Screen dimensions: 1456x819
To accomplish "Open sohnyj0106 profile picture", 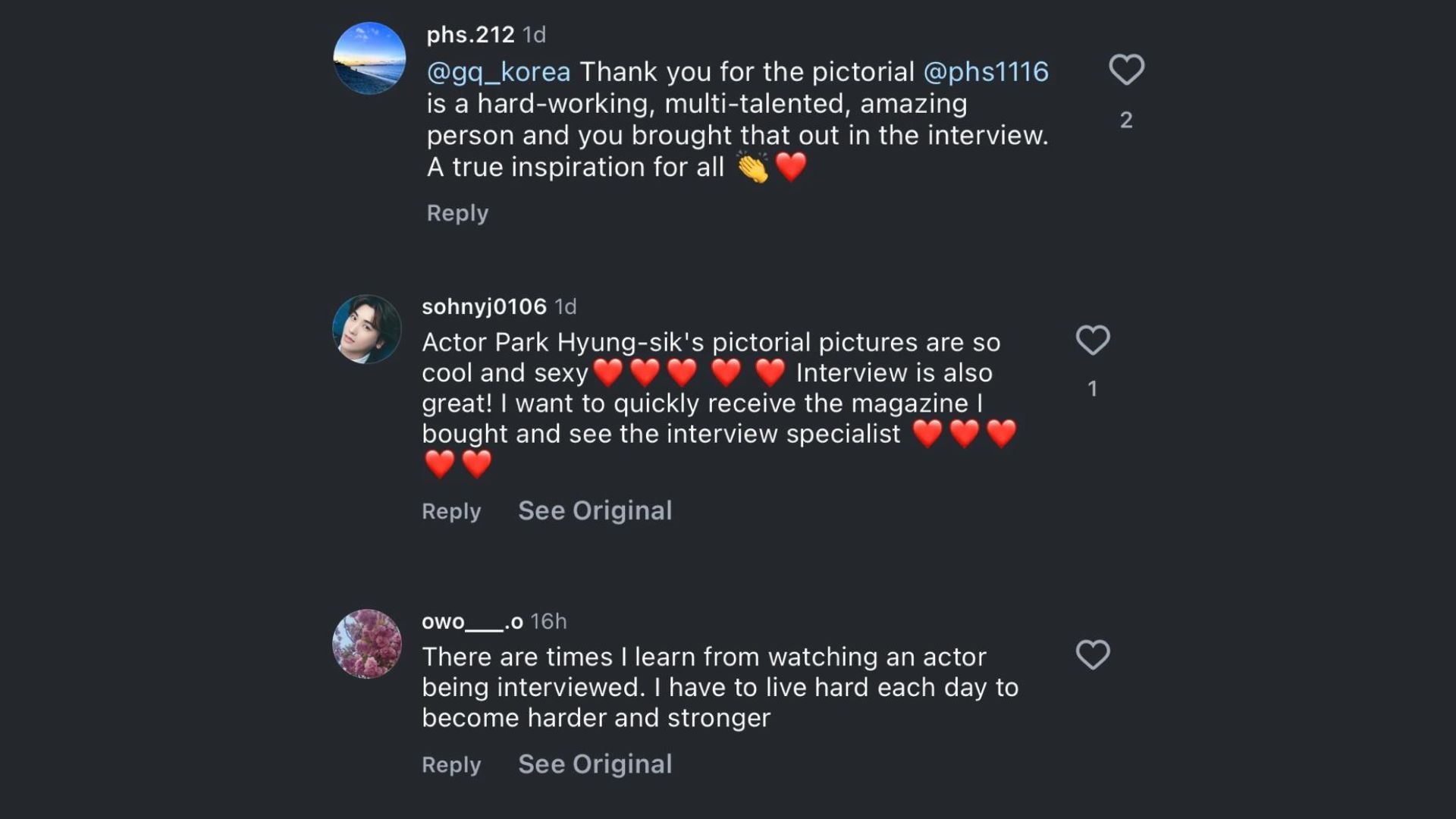I will point(367,329).
